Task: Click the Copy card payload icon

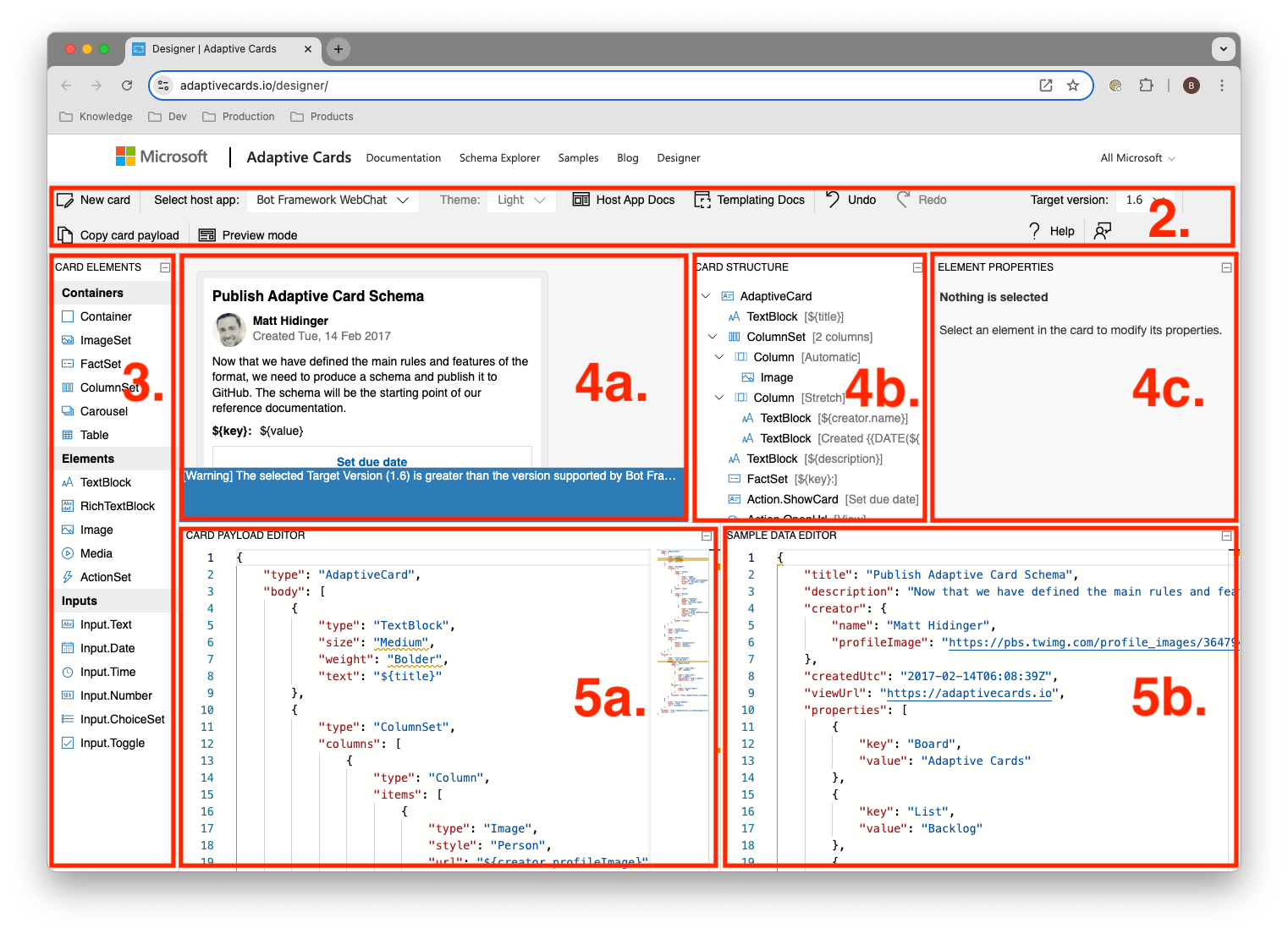Action: tap(65, 235)
